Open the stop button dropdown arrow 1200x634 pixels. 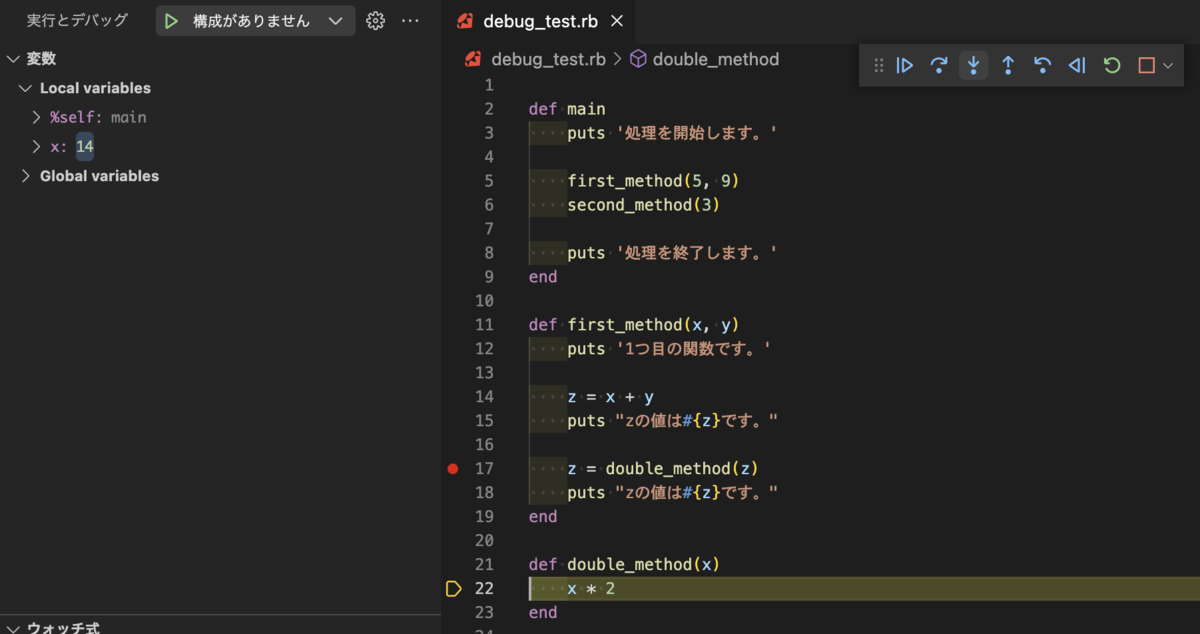pos(1167,66)
